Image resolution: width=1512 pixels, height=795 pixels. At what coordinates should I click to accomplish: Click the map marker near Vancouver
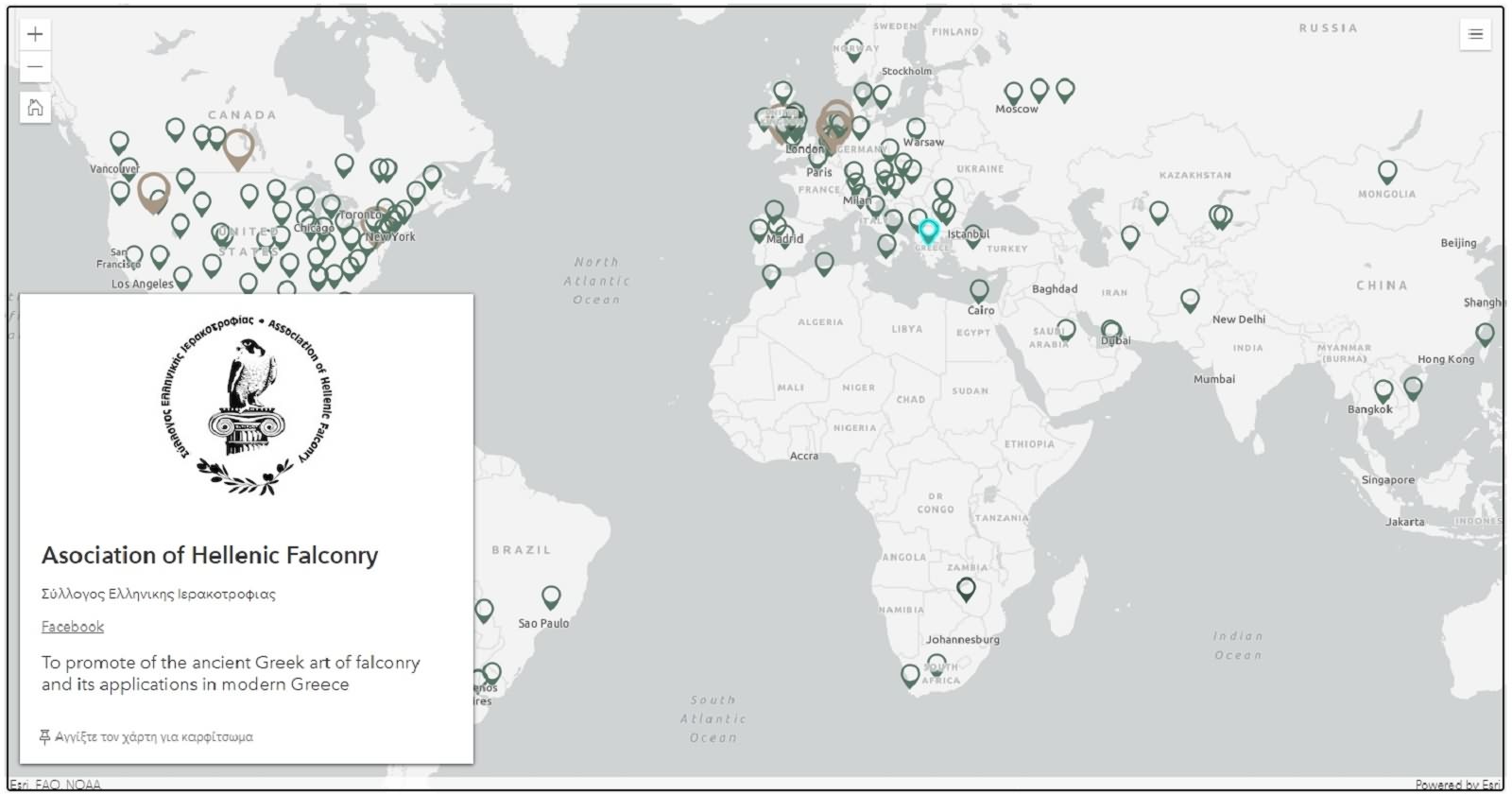pos(119,142)
